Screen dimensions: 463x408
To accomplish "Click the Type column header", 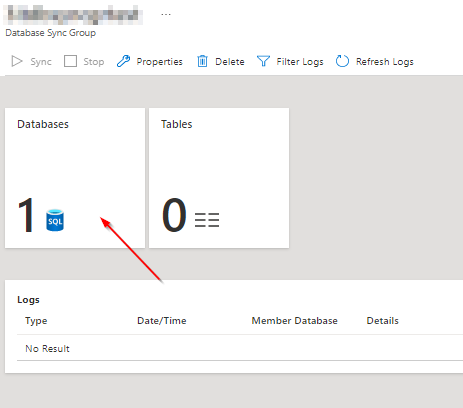I will 36,321.
